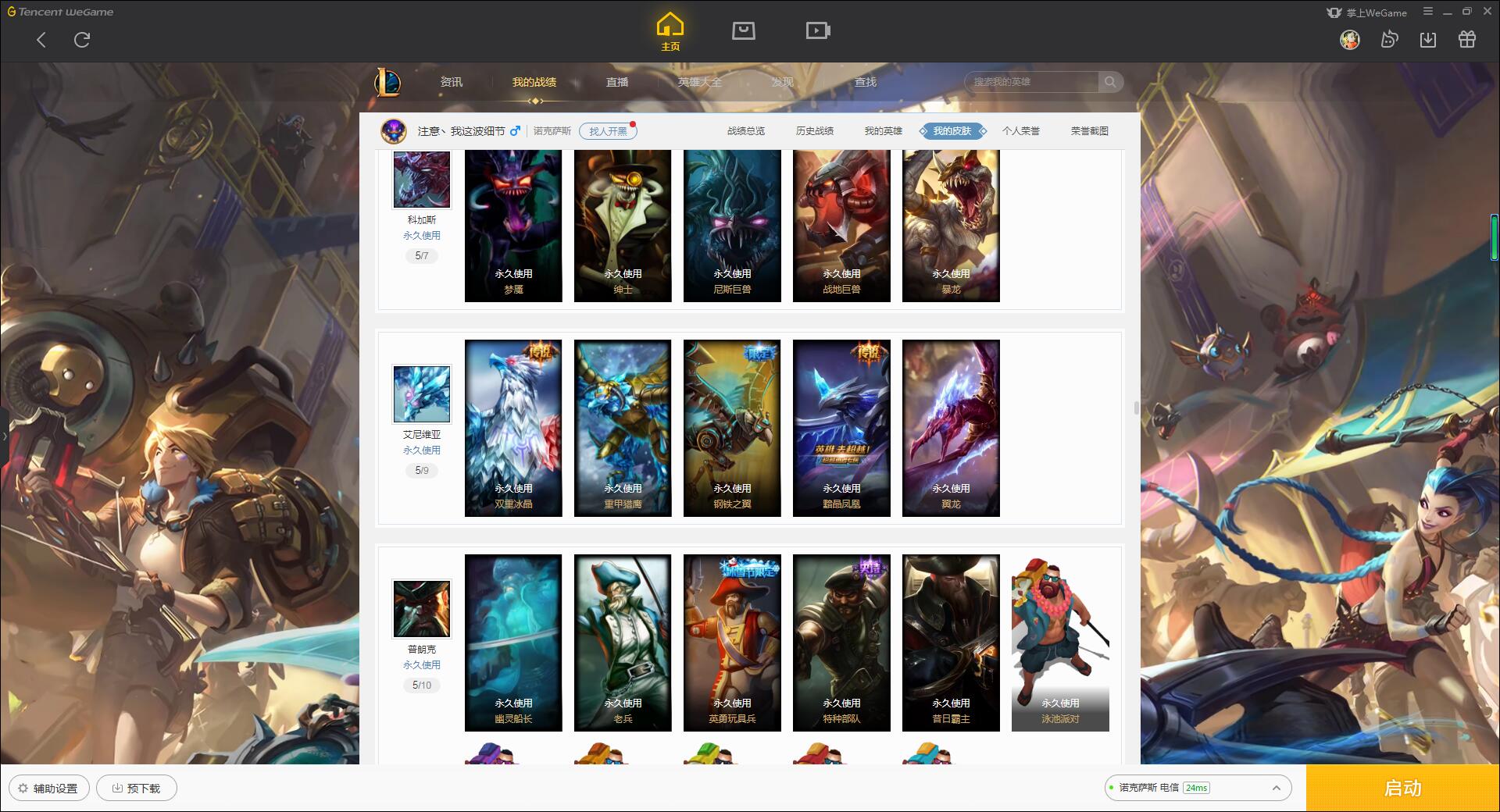Switch to 战绩总览 sub-tab
The image size is (1500, 812).
pos(746,131)
